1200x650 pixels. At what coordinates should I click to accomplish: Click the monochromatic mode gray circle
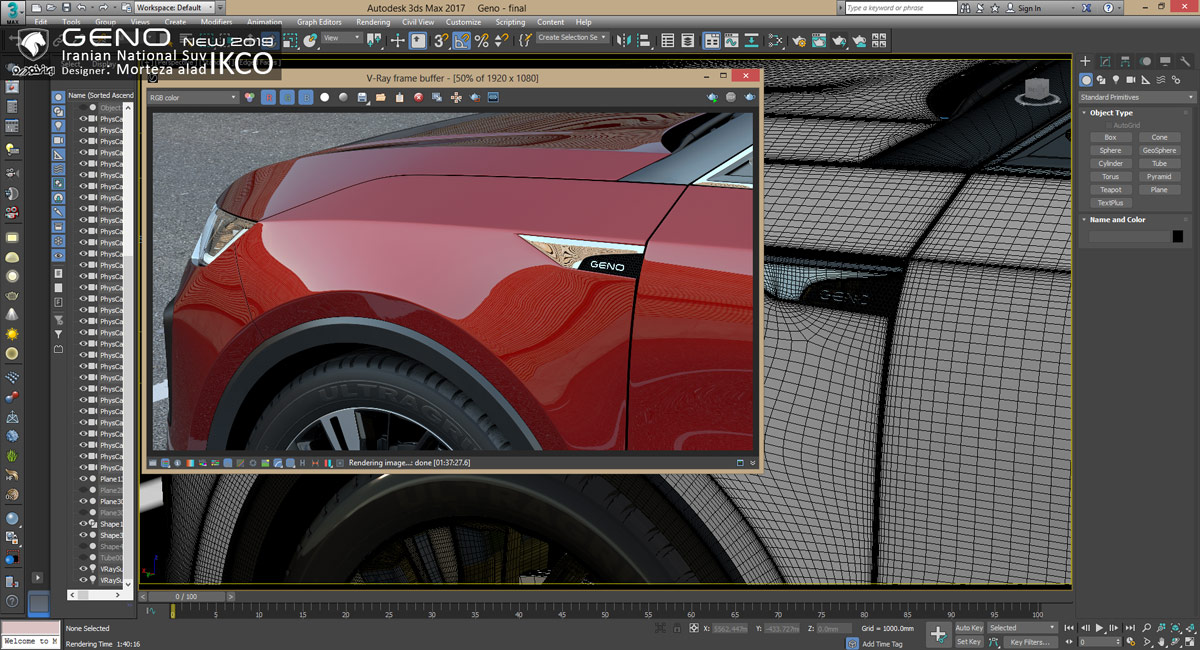tap(343, 98)
